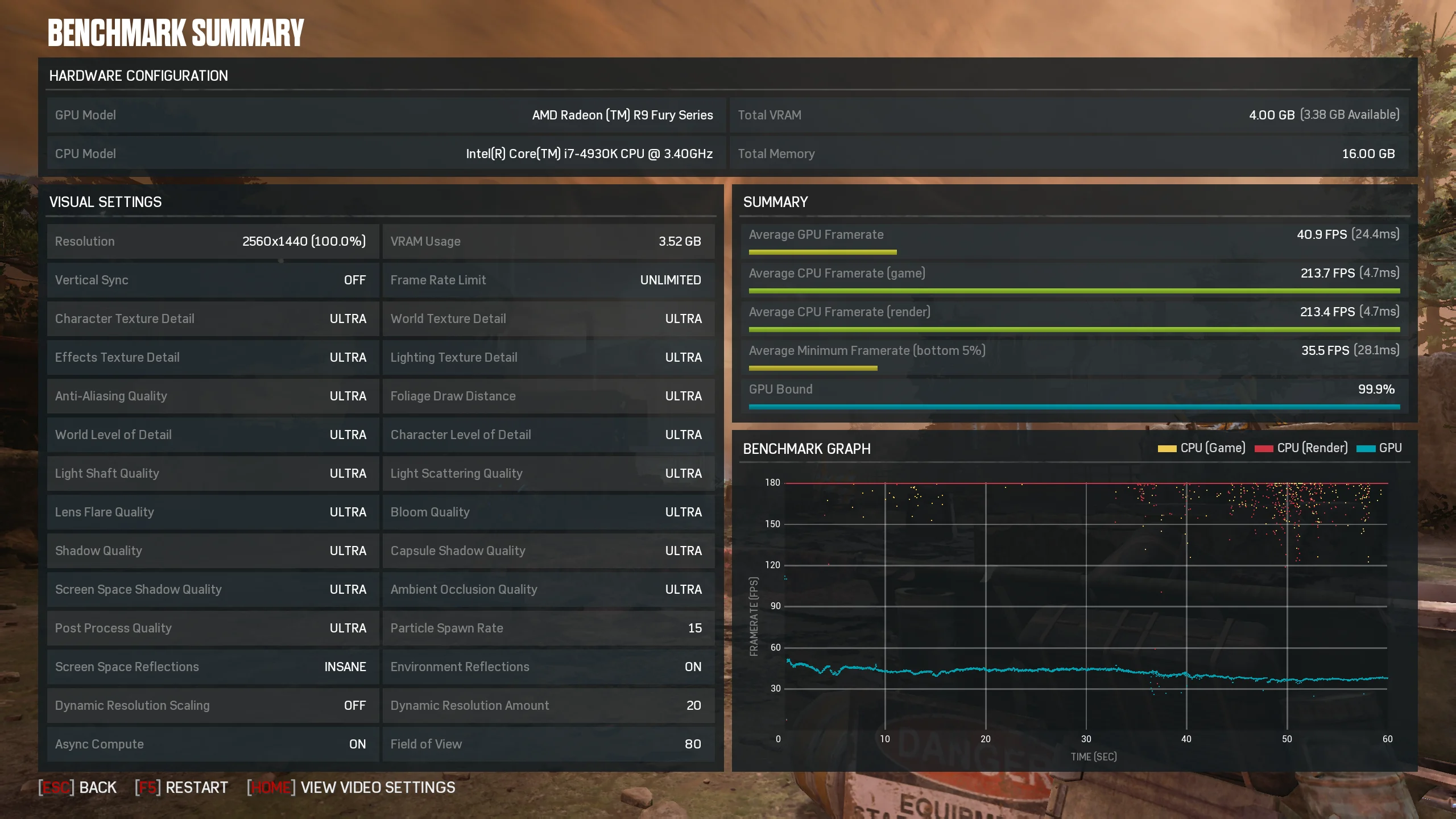Image resolution: width=1456 pixels, height=819 pixels.
Task: Click the BENCHMARK GRAPH heading
Action: point(806,449)
